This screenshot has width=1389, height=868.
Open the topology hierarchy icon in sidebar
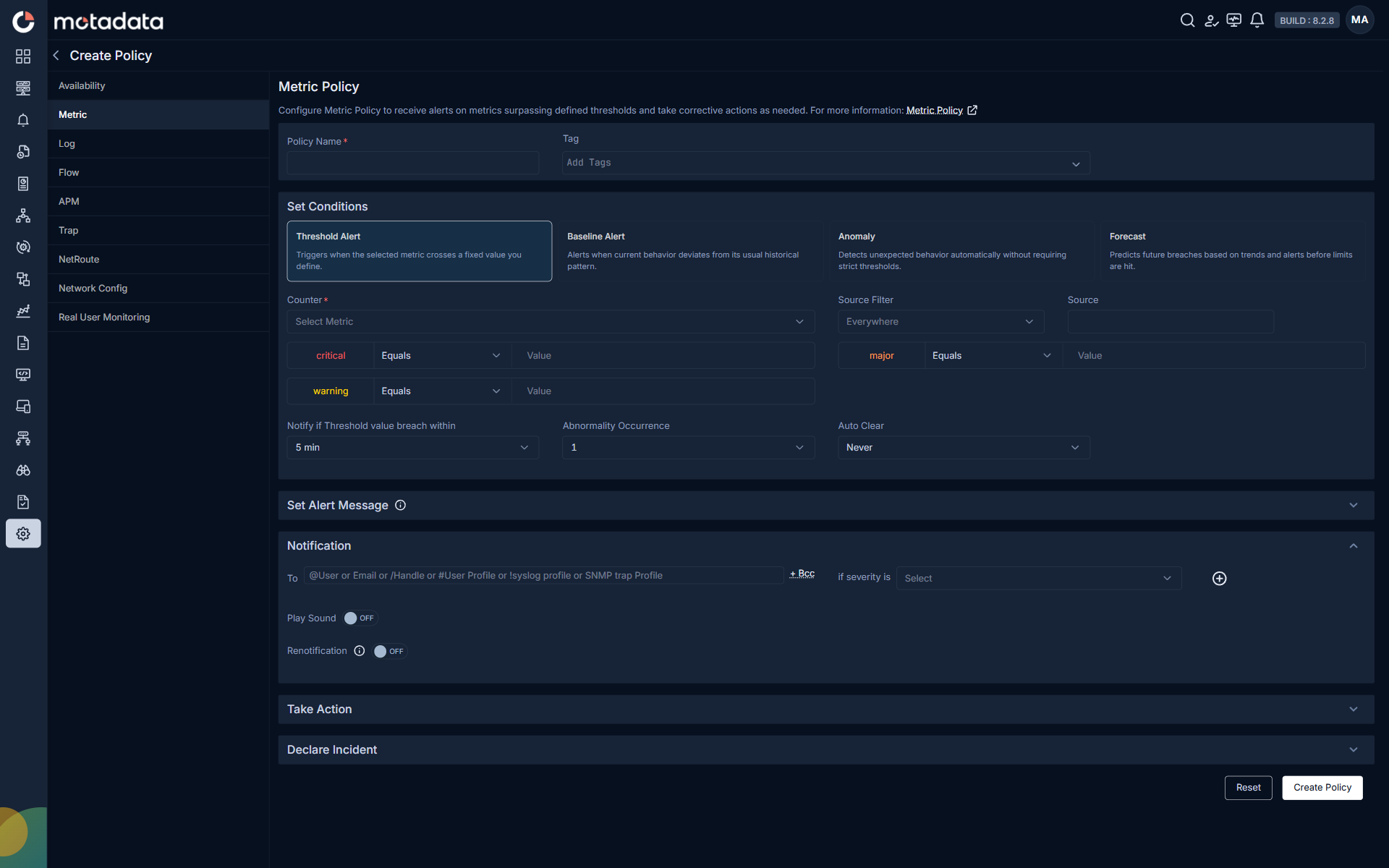coord(23,216)
